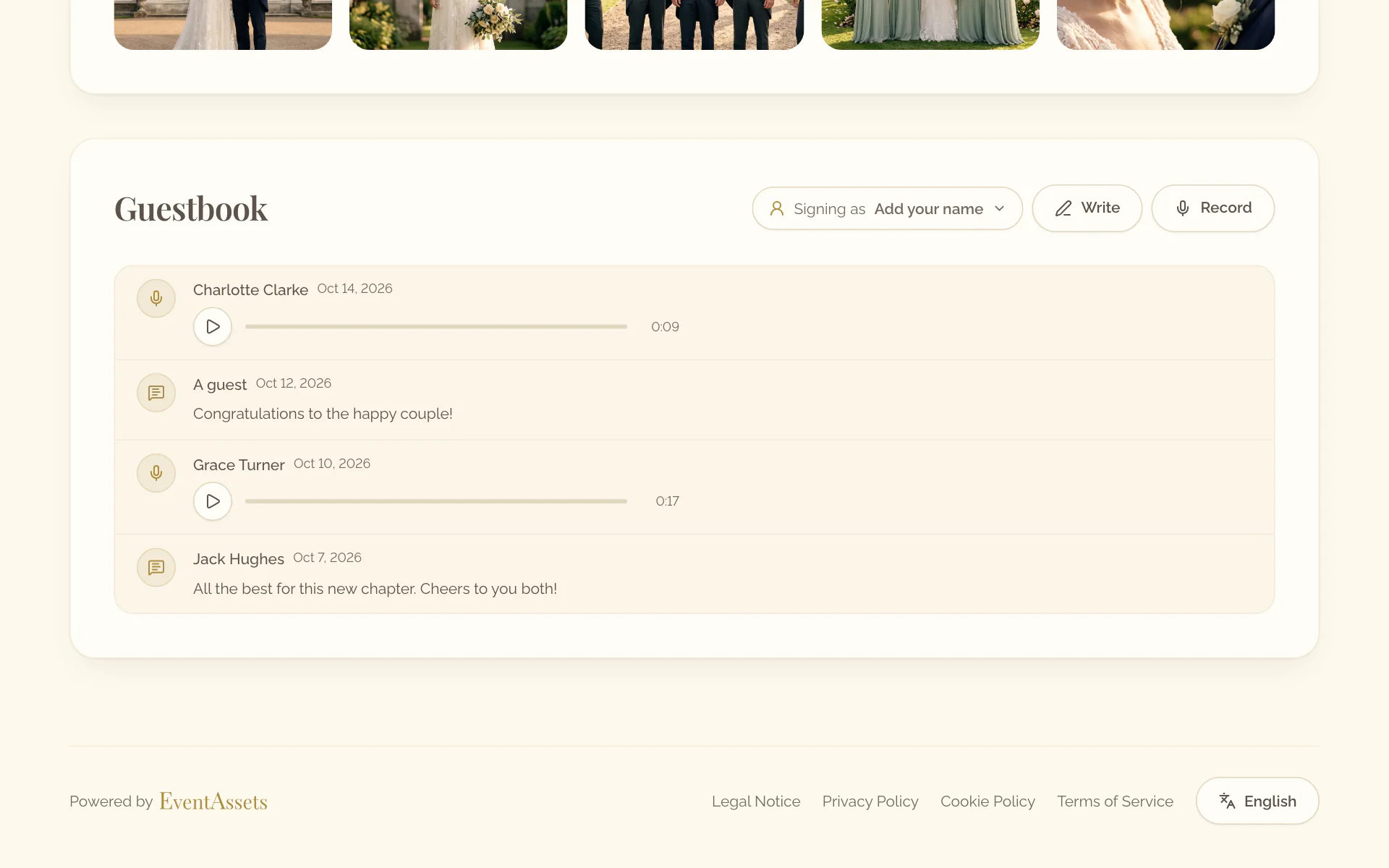
Task: Click the microphone icon on Record button
Action: (x=1183, y=209)
